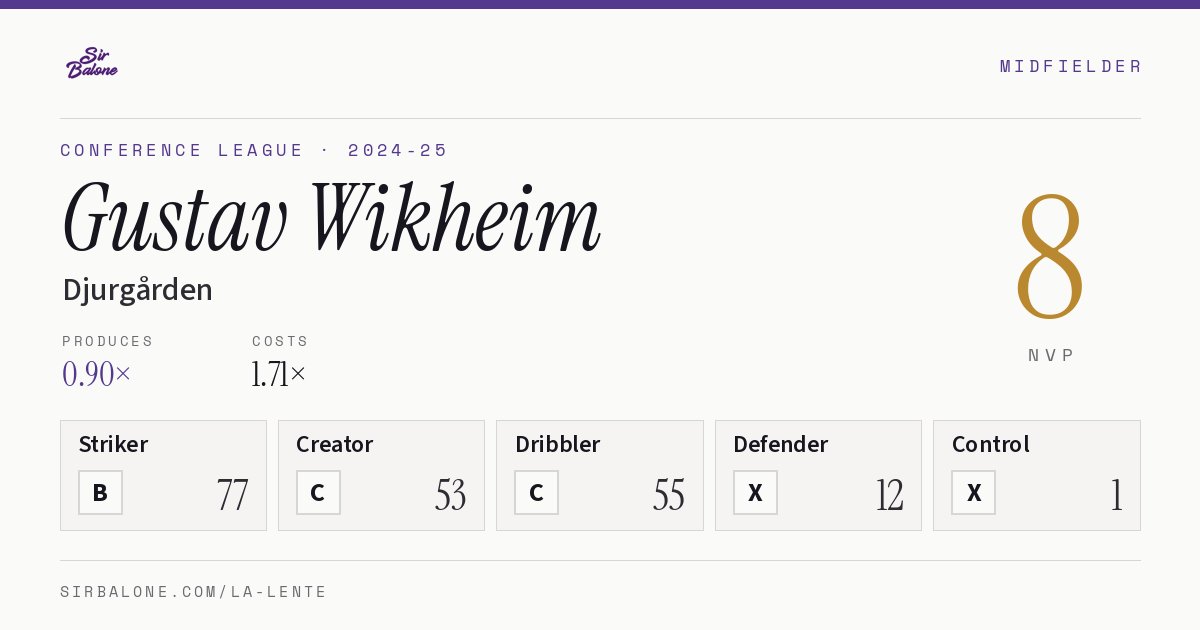The image size is (1200, 630).
Task: Select the Striker stat card
Action: [163, 475]
